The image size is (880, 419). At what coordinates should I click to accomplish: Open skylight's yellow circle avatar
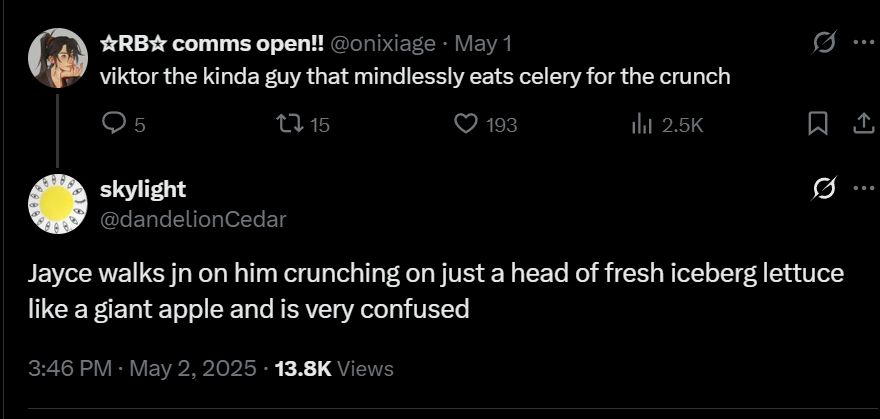tap(58, 204)
